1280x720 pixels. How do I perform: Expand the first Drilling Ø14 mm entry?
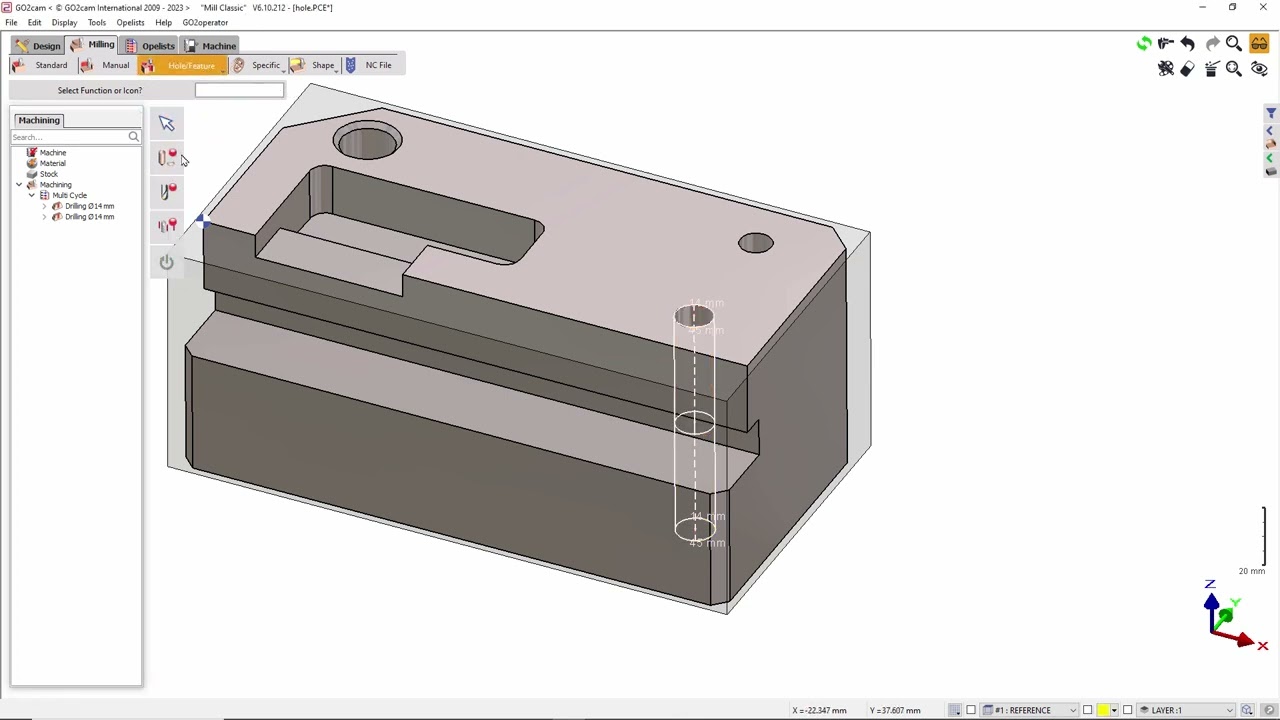(x=44, y=206)
